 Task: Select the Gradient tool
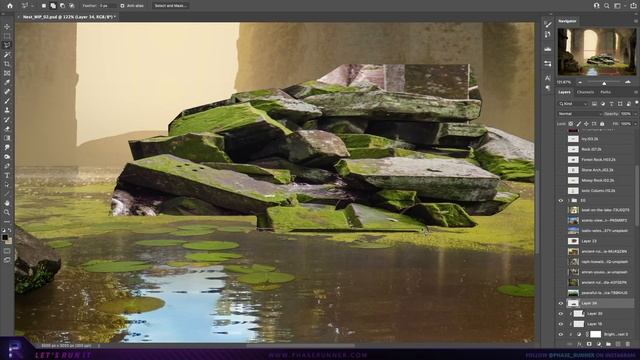point(7,138)
